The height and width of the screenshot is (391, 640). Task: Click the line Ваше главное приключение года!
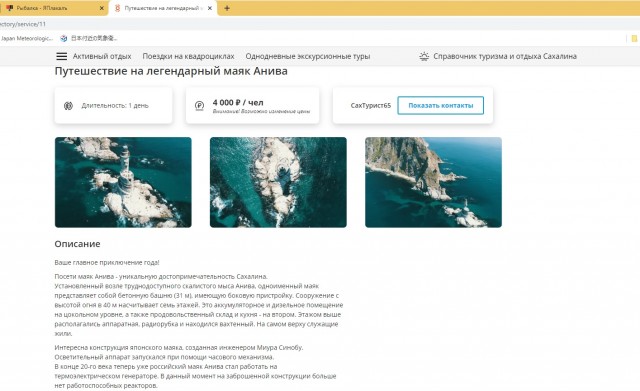pos(107,262)
